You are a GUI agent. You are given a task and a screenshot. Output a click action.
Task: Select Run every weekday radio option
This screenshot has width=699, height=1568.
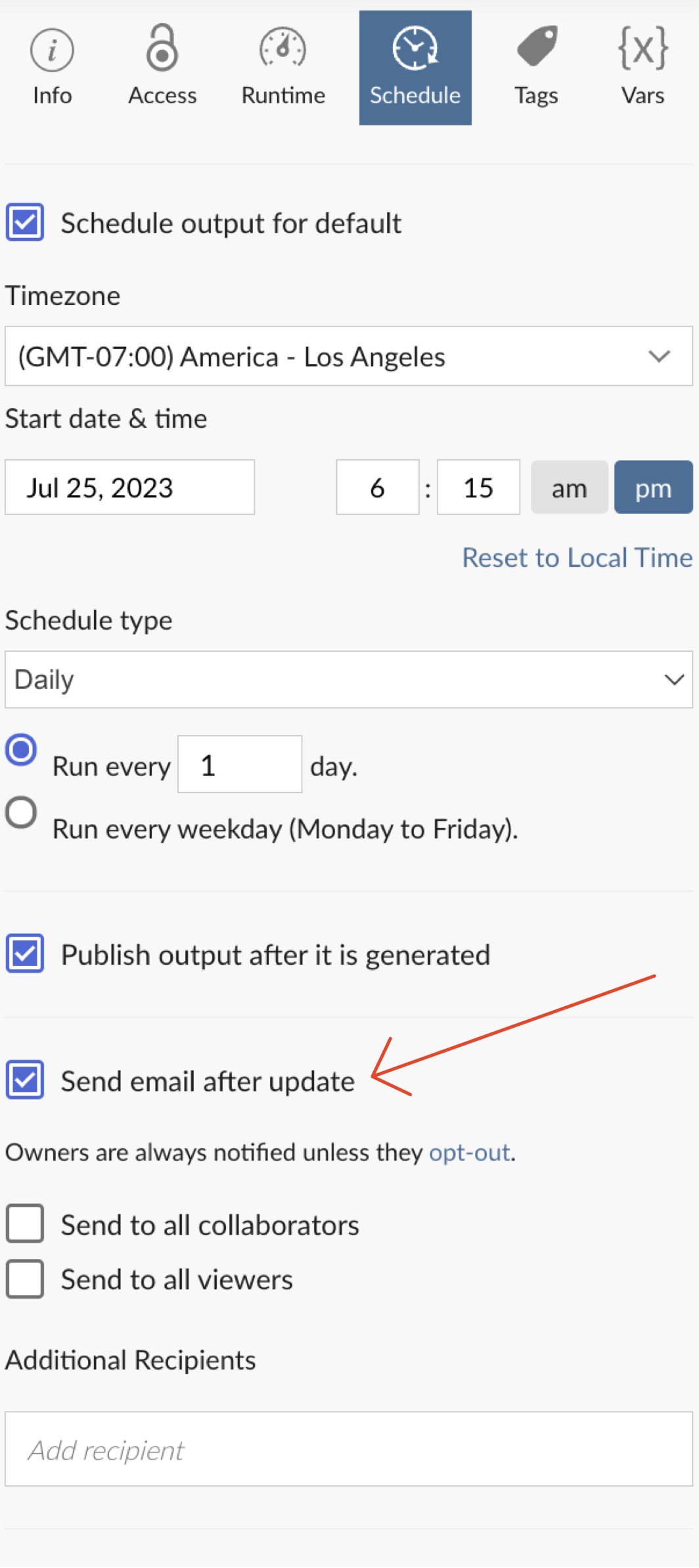pyautogui.click(x=21, y=813)
